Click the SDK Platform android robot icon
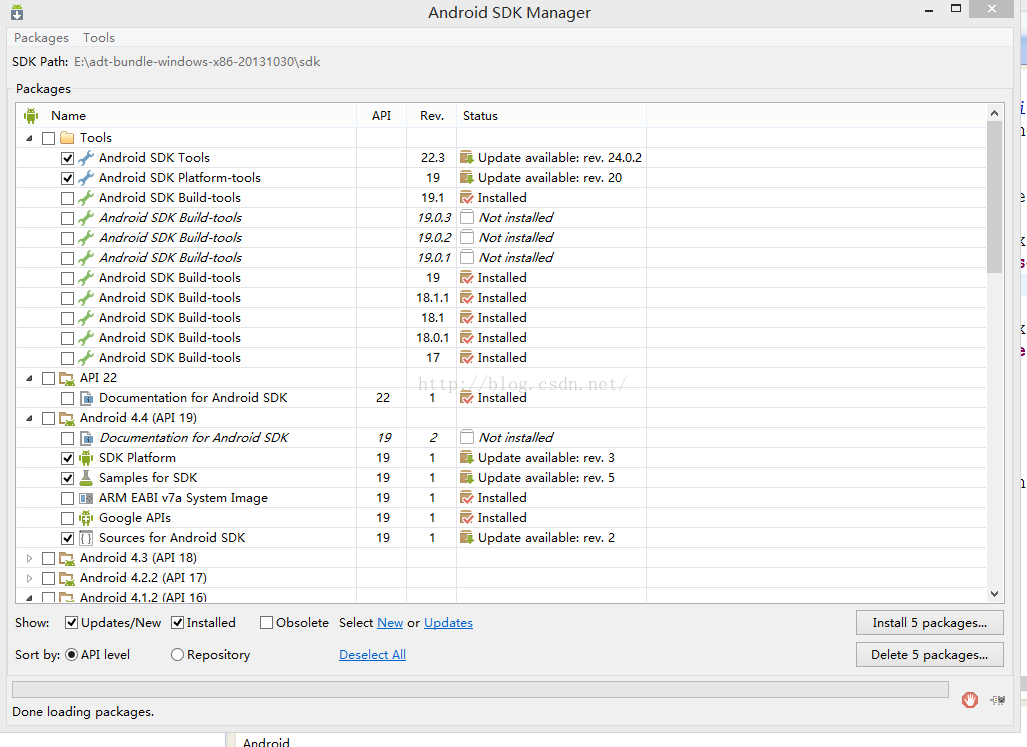The height and width of the screenshot is (747, 1027). [x=86, y=458]
